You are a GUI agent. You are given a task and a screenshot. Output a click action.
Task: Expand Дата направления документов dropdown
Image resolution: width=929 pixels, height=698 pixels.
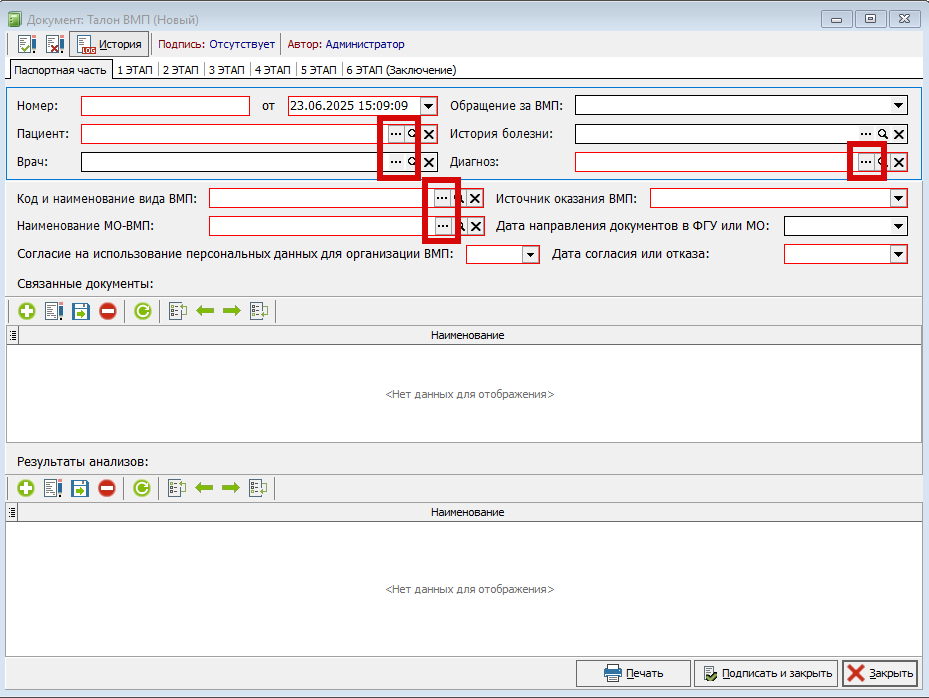click(x=898, y=226)
